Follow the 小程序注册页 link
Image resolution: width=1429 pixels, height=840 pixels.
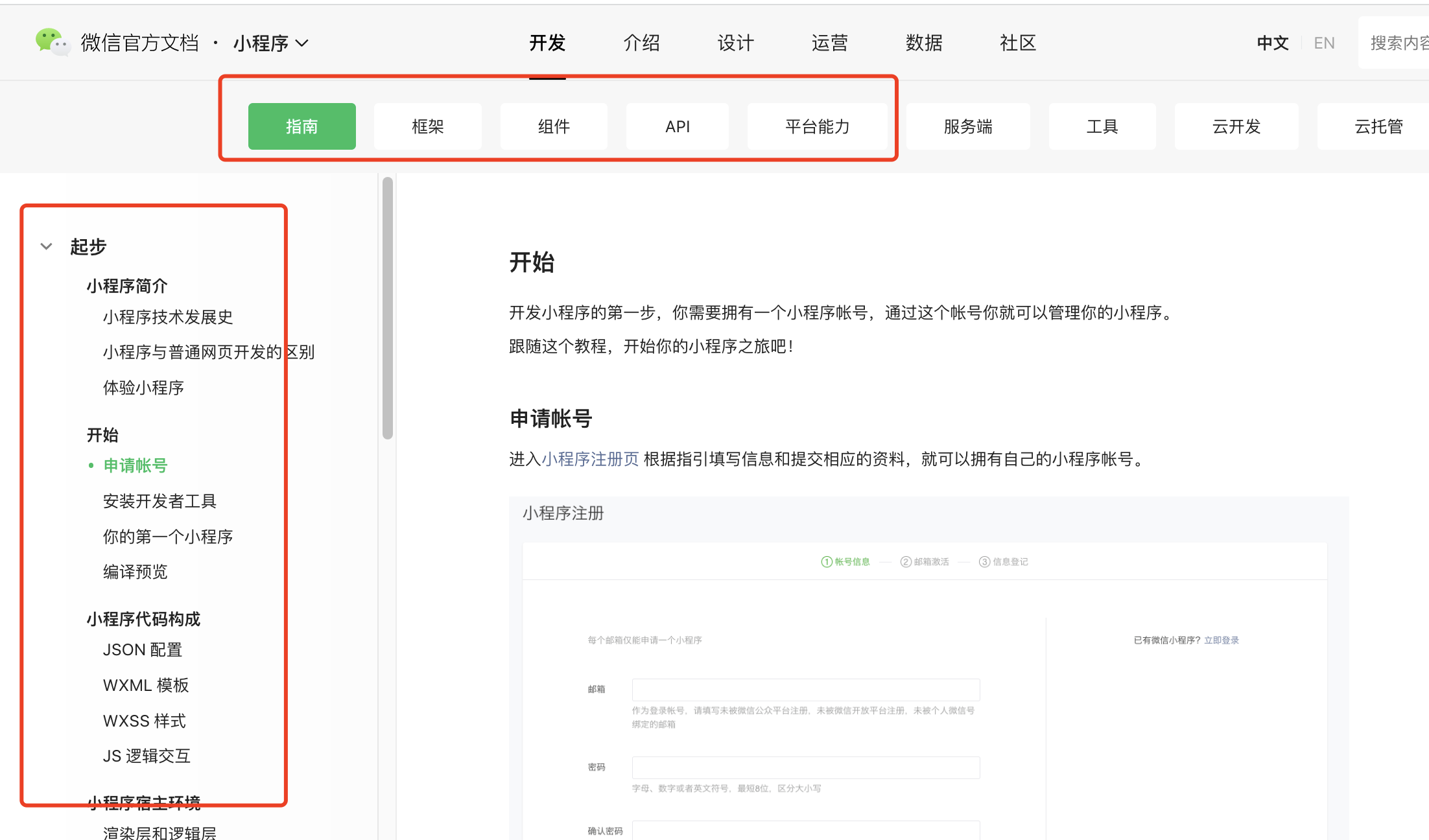(590, 459)
